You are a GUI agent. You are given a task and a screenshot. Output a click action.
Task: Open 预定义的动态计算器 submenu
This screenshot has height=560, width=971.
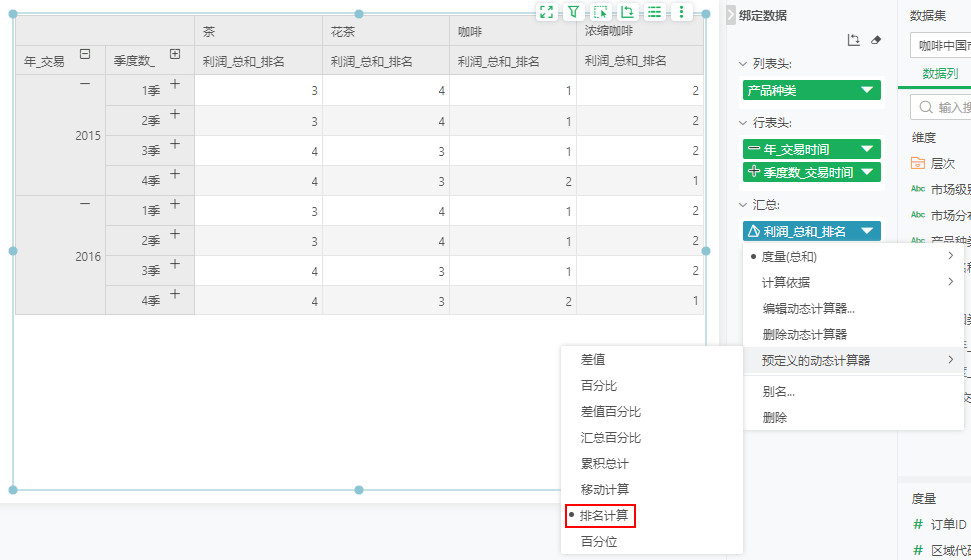pyautogui.click(x=853, y=361)
